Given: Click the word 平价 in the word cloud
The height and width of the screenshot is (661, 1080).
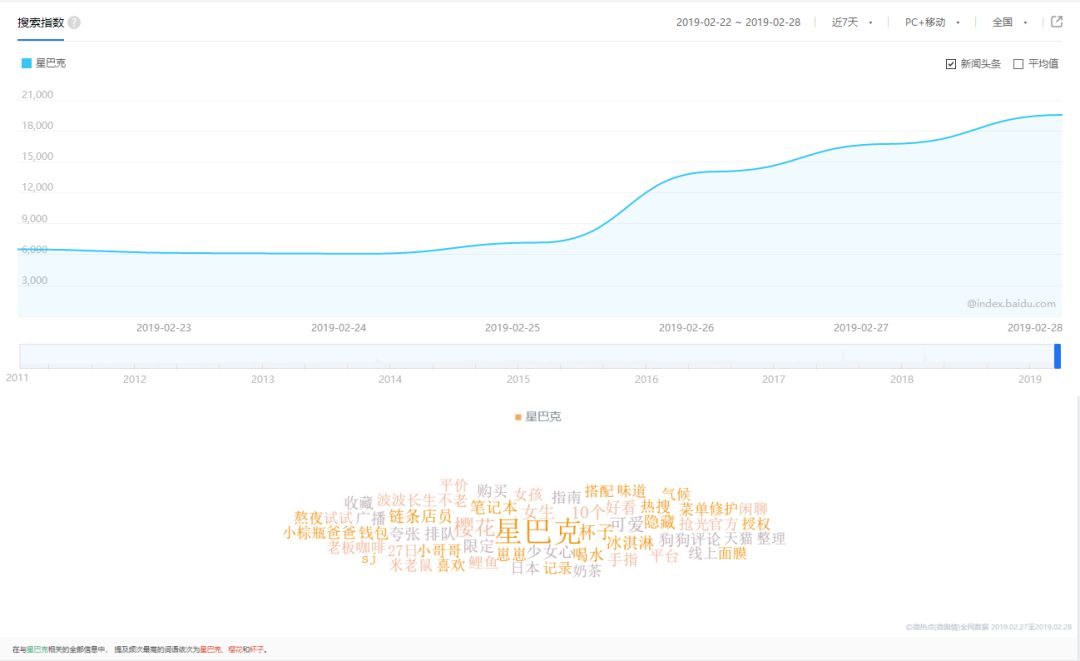Looking at the screenshot, I should [454, 485].
